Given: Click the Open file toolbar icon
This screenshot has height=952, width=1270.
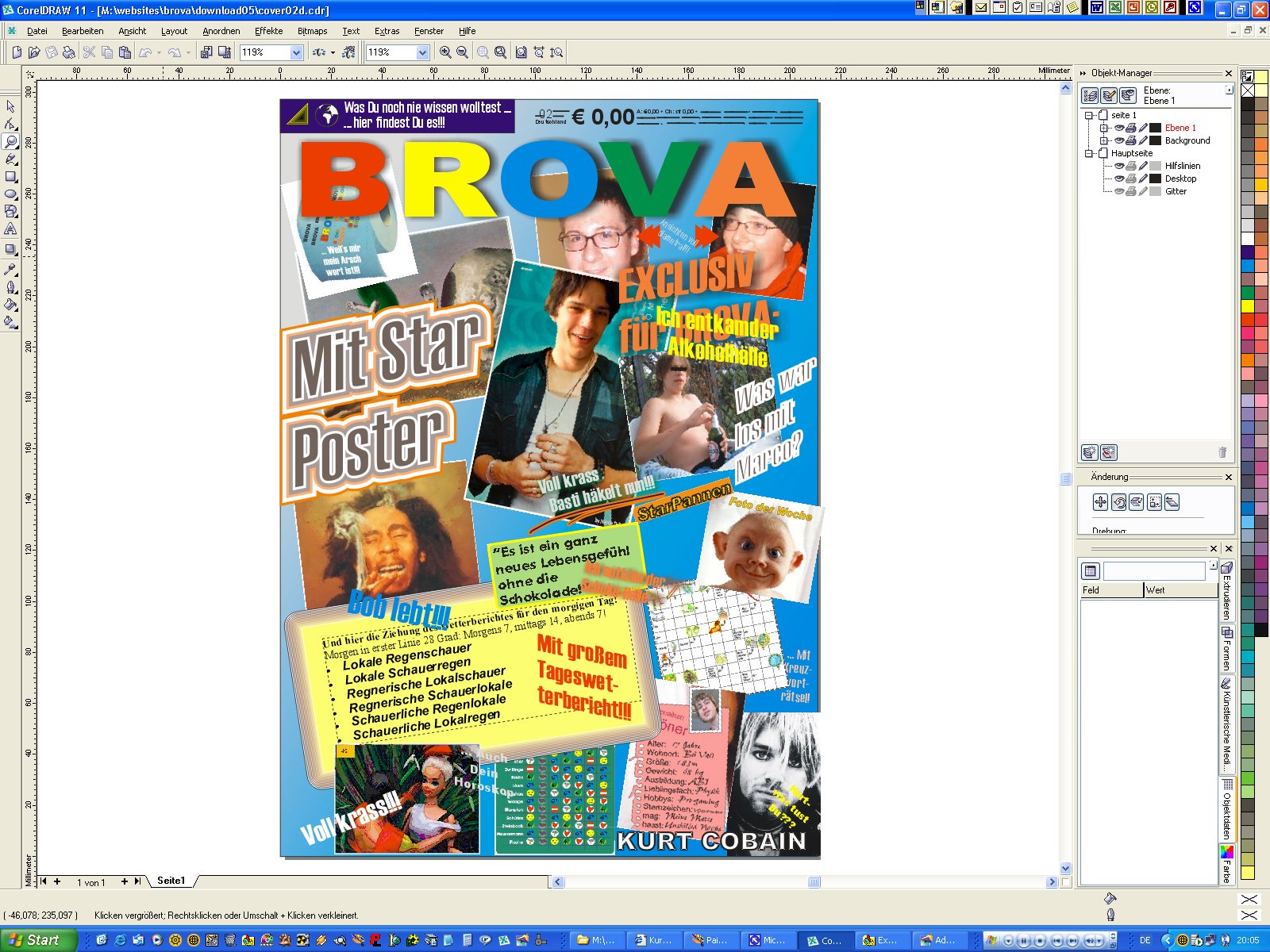Looking at the screenshot, I should (34, 52).
